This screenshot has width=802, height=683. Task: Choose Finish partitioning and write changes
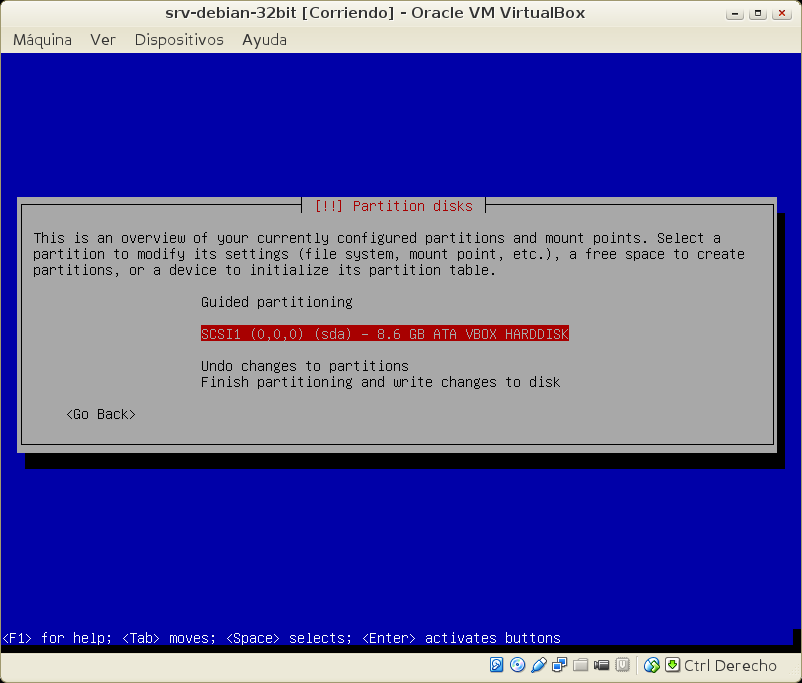[x=380, y=382]
